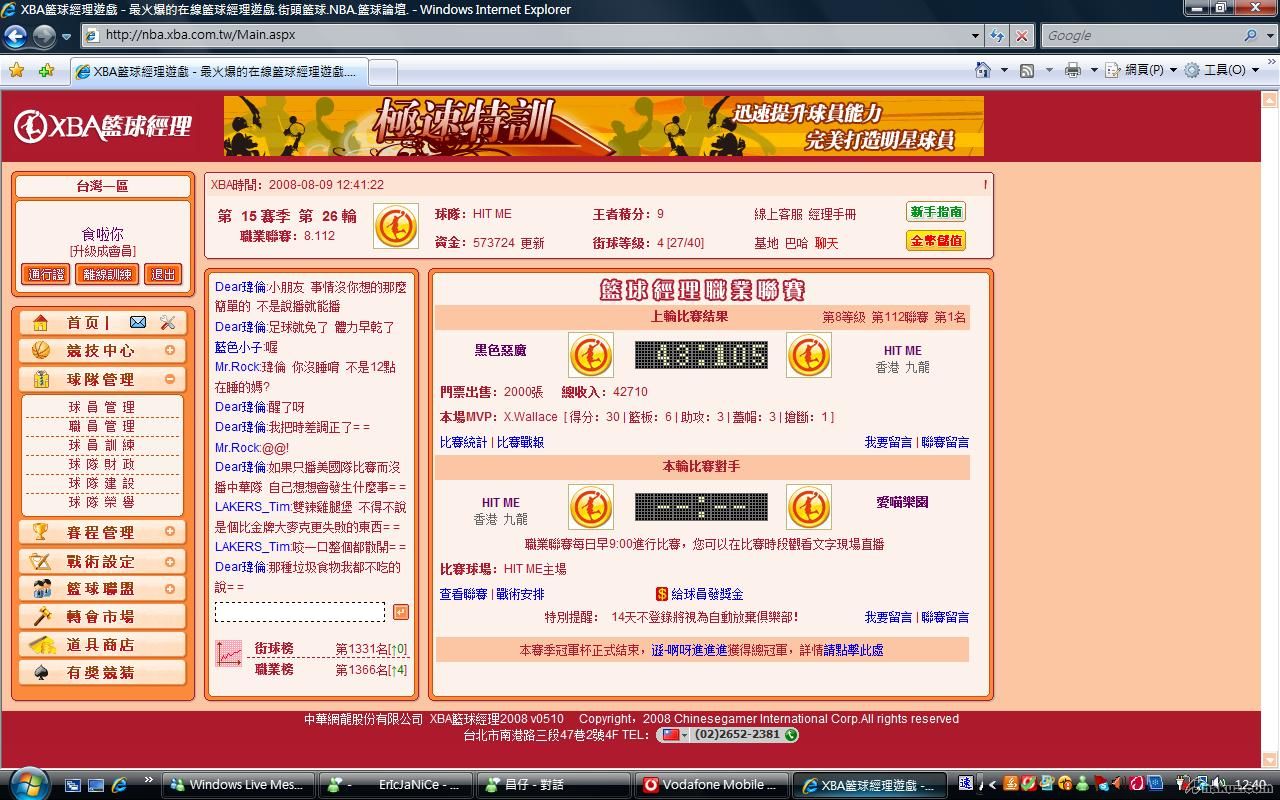
Task: Stop page loading with the red X icon
Action: pyautogui.click(x=1021, y=35)
